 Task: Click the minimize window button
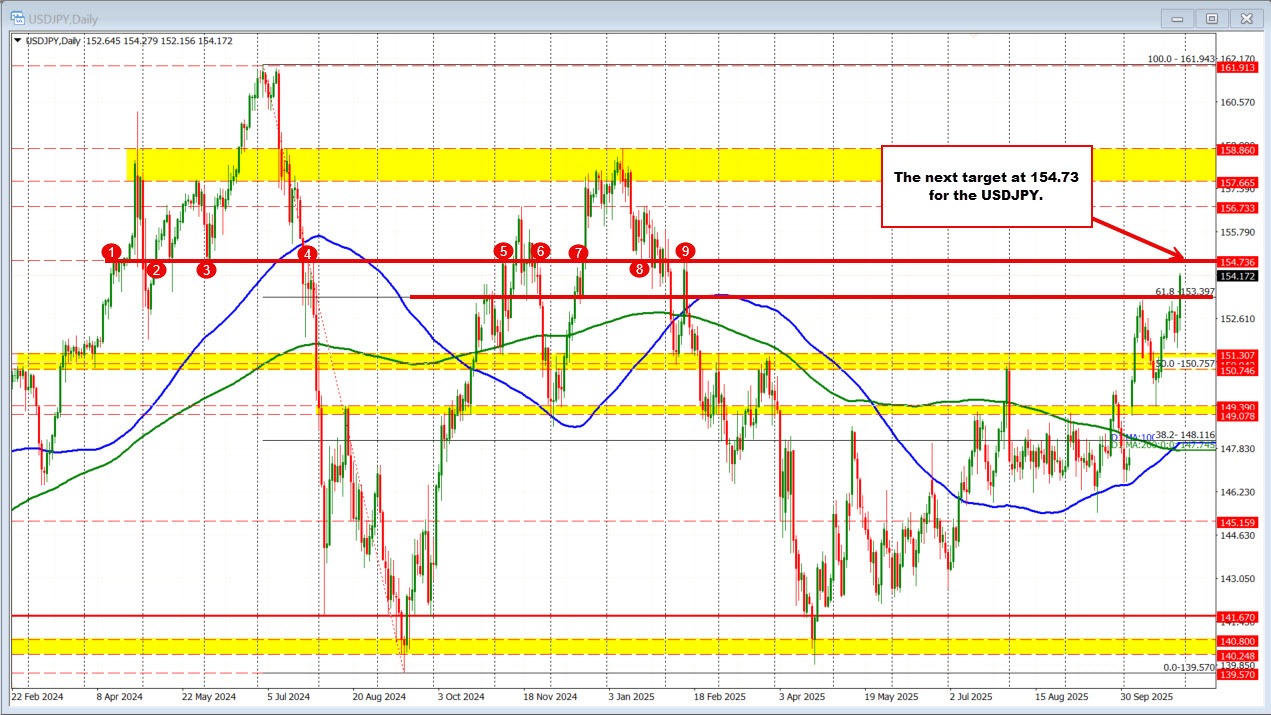coord(1177,18)
